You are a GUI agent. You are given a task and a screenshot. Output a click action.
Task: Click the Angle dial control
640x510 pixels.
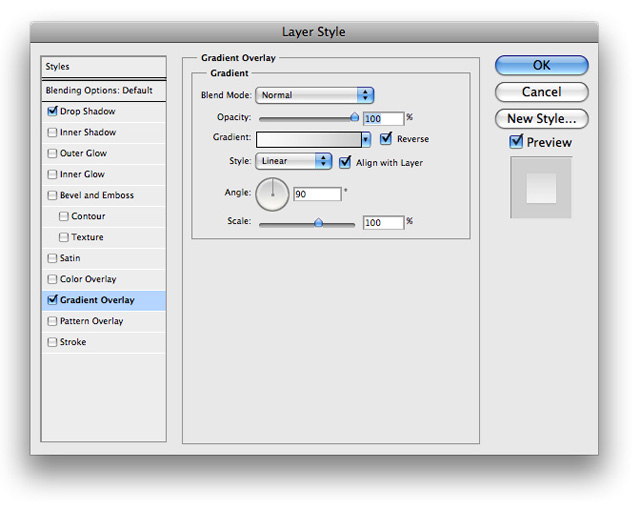[x=272, y=194]
